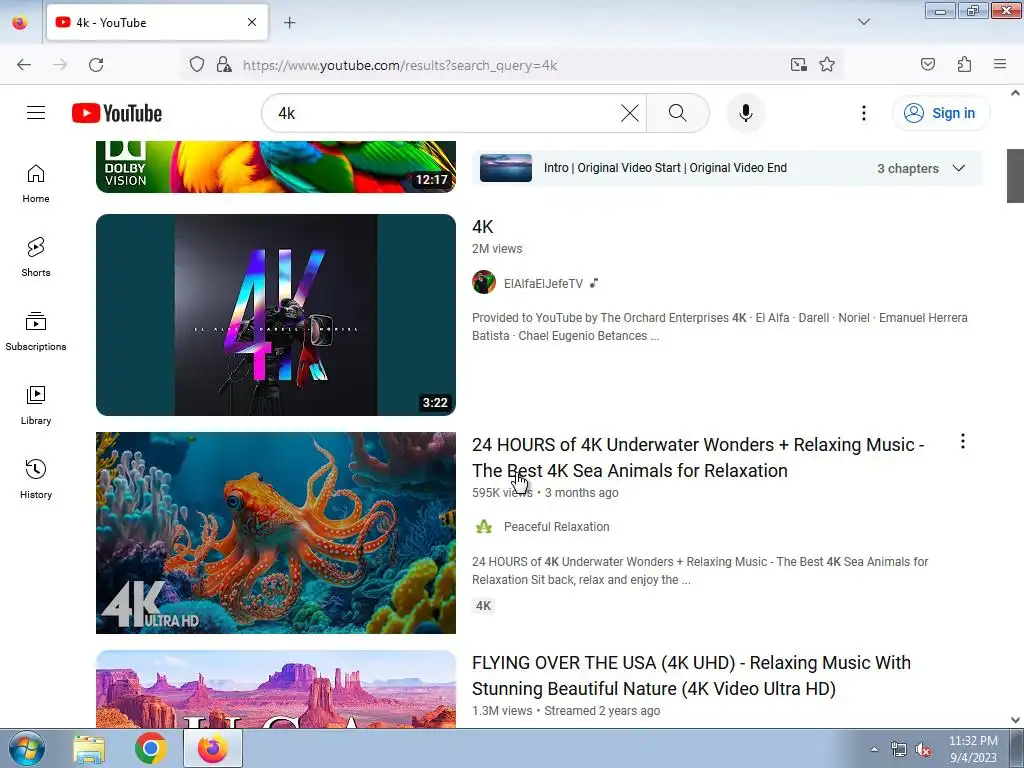The image size is (1024, 768).
Task: Click the magnifier search button
Action: [678, 113]
